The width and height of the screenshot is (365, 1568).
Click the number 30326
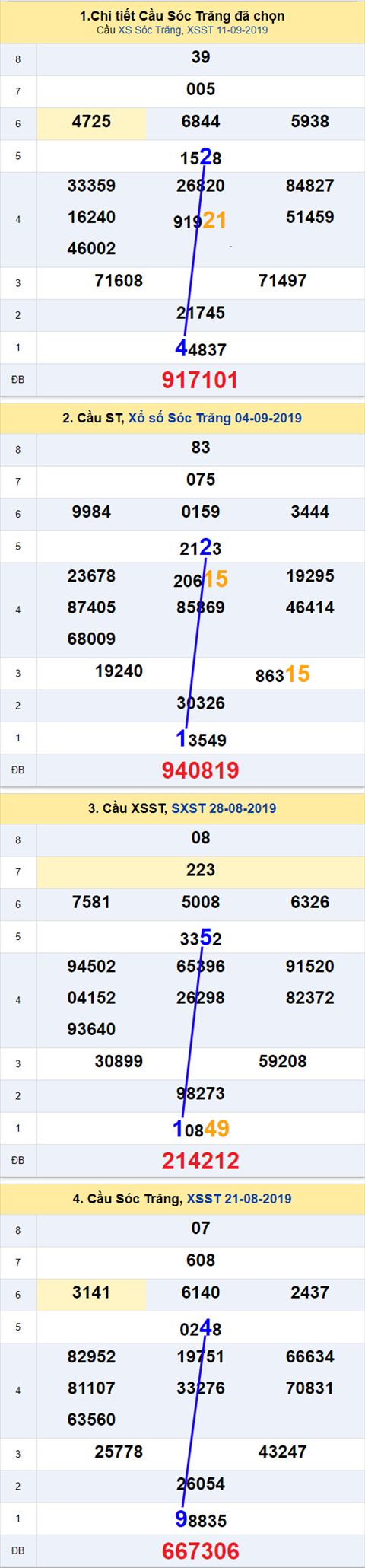[201, 703]
